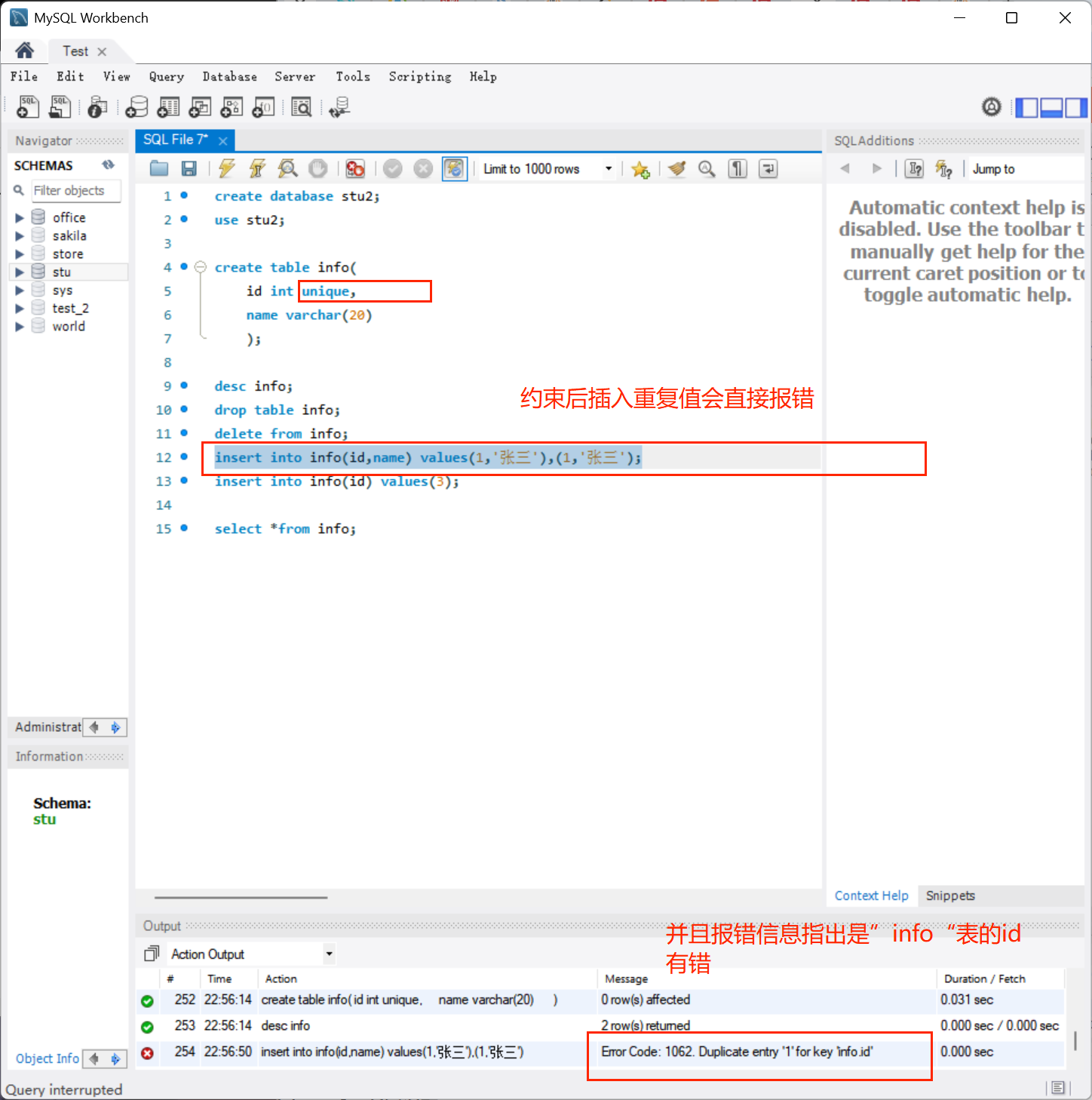Expand the sakila schema
Image resolution: width=1092 pixels, height=1100 pixels.
coord(20,235)
